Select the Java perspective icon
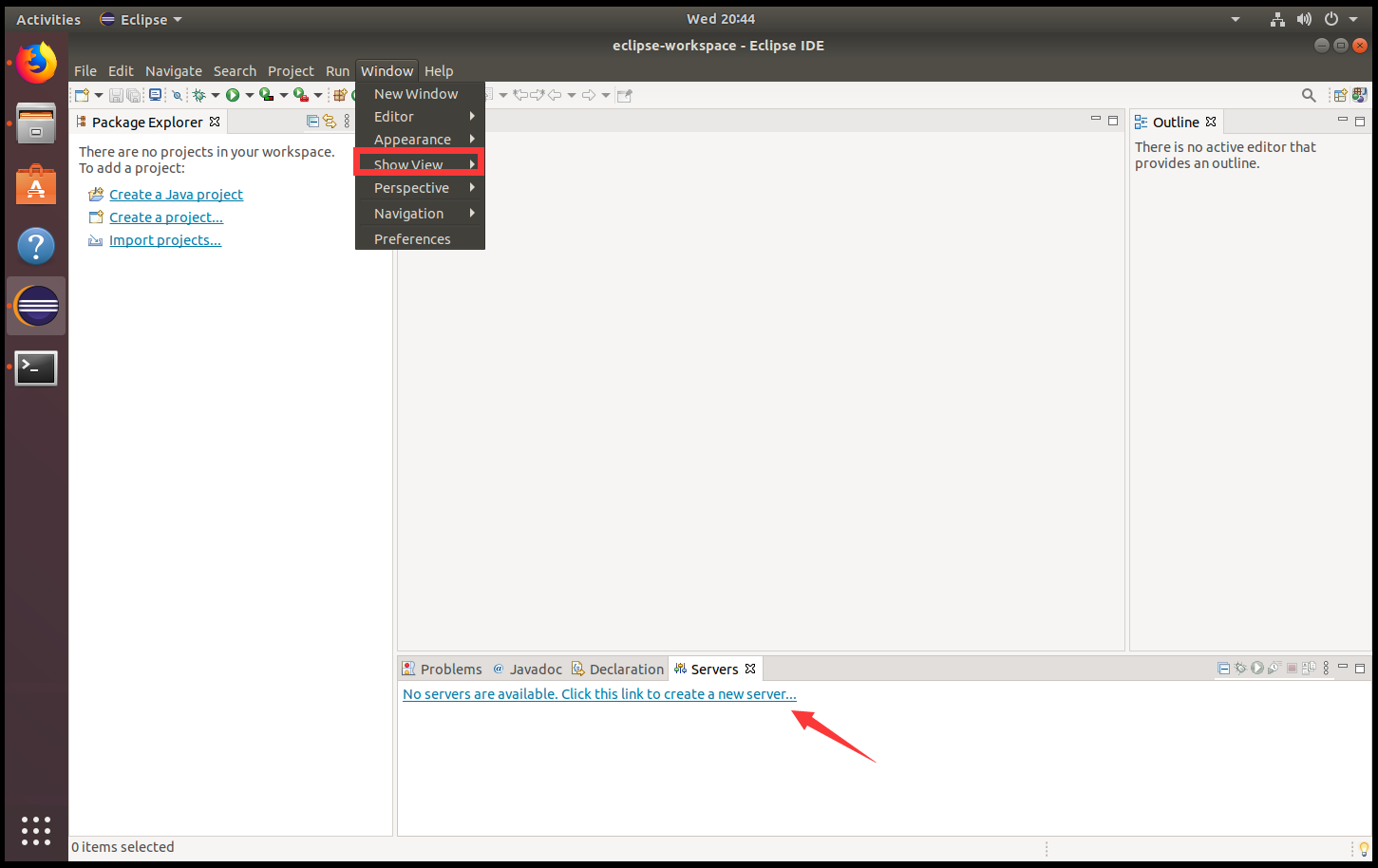1378x868 pixels. click(1360, 95)
